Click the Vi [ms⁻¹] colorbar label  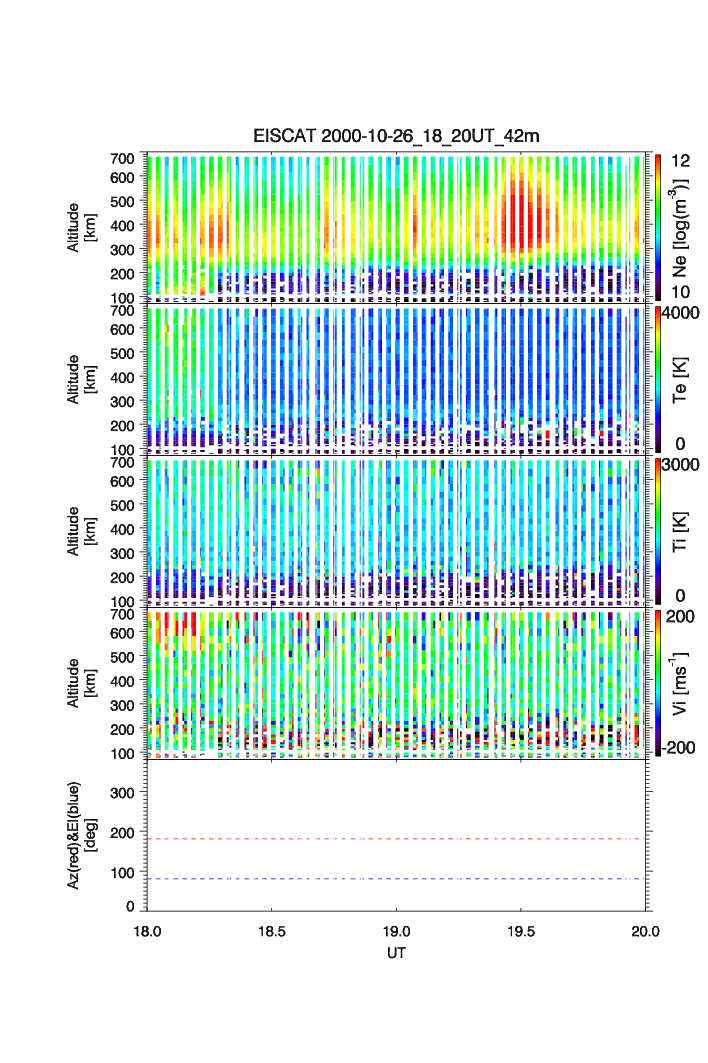(684, 682)
